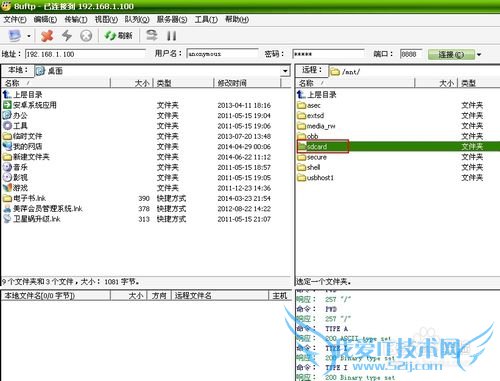Viewport: 500px width, 381px height.
Task: Click the gray circle cancel transfer icon
Action: click(x=86, y=35)
